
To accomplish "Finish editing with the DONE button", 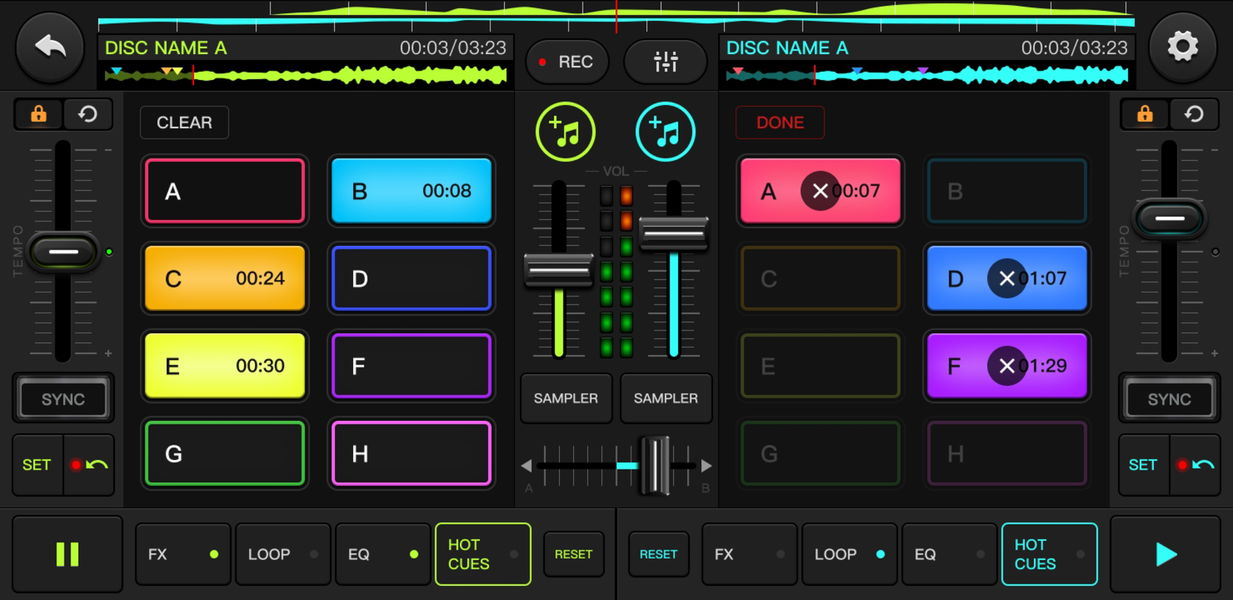I will (780, 122).
